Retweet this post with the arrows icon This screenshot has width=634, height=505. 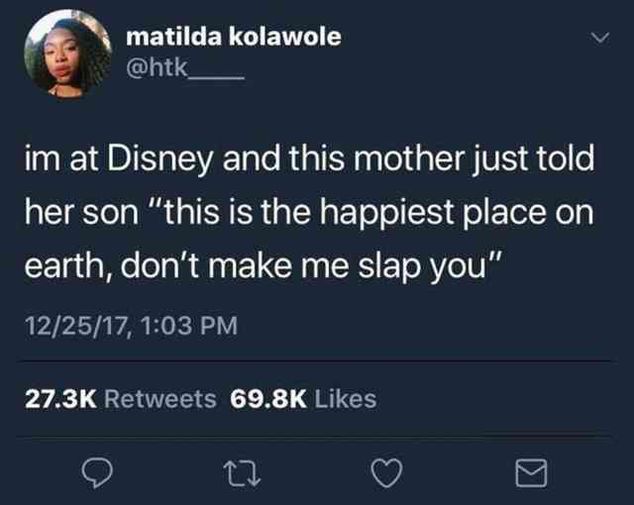tap(242, 474)
